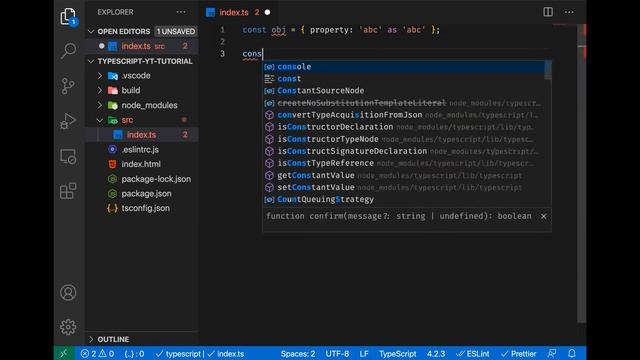This screenshot has width=640, height=360.
Task: Change UTF-8 file encoding
Action: (337, 354)
